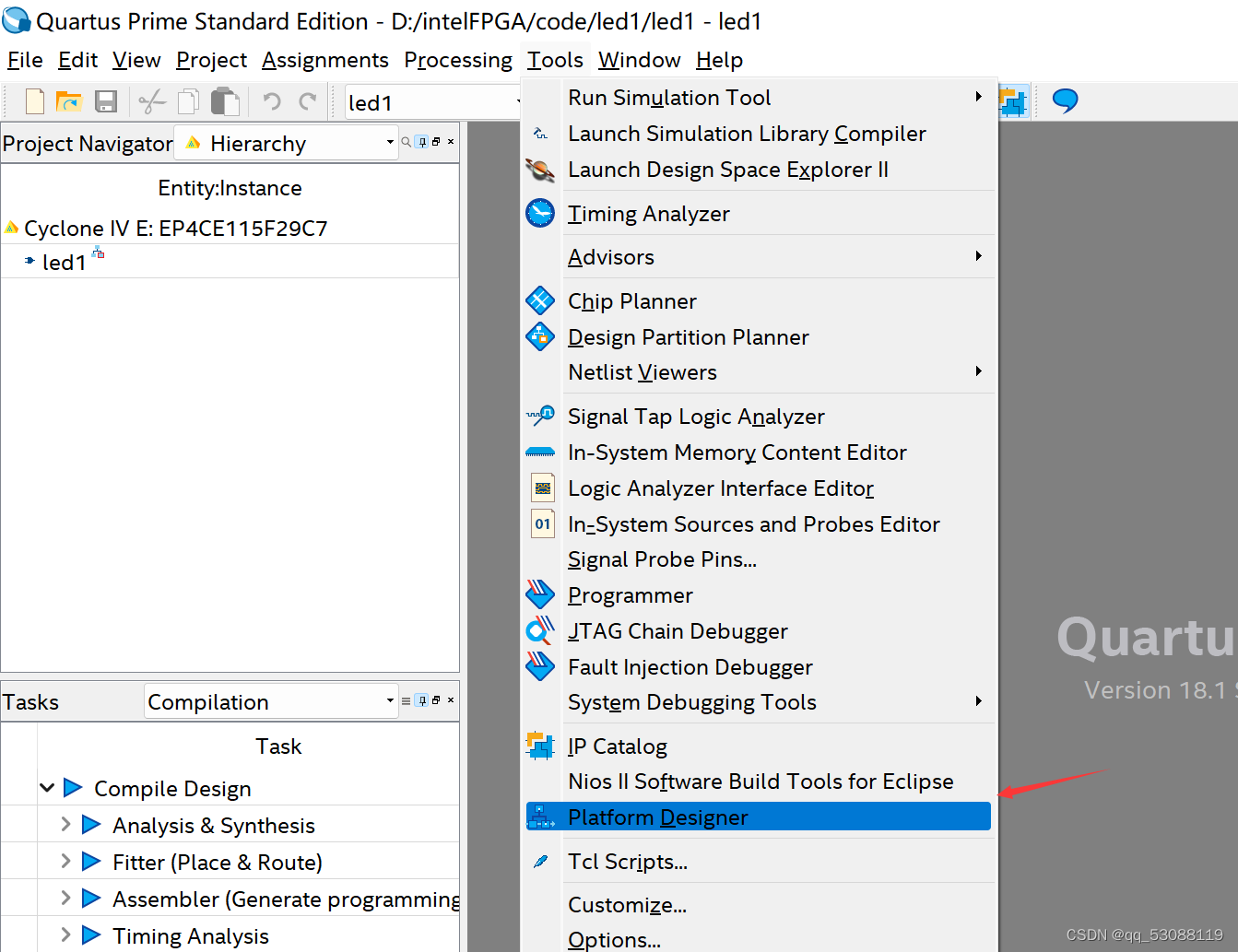The width and height of the screenshot is (1238, 952).
Task: Click the Timing Analysis play icon
Action: tap(91, 935)
